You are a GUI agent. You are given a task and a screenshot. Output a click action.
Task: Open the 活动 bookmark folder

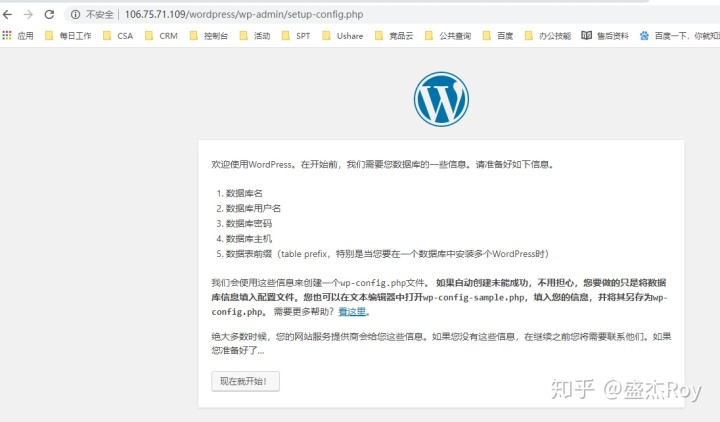255,36
